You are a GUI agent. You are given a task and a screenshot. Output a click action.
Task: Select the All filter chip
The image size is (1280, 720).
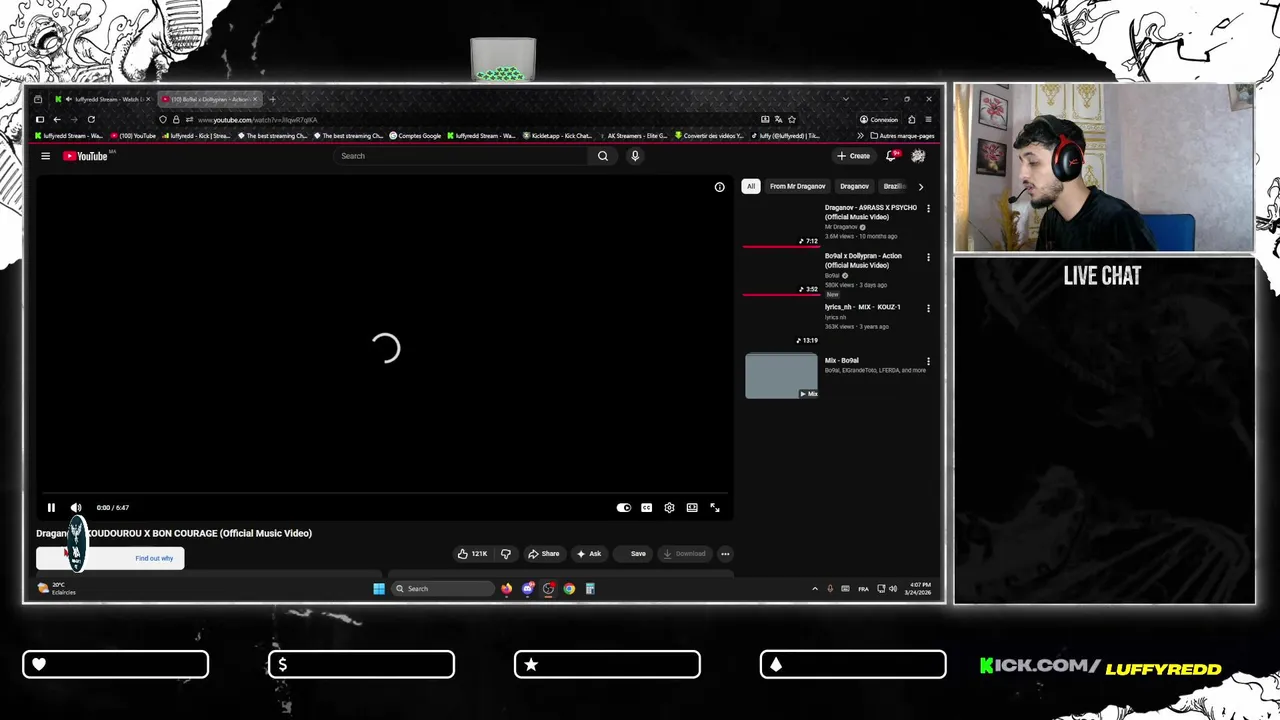pos(751,186)
